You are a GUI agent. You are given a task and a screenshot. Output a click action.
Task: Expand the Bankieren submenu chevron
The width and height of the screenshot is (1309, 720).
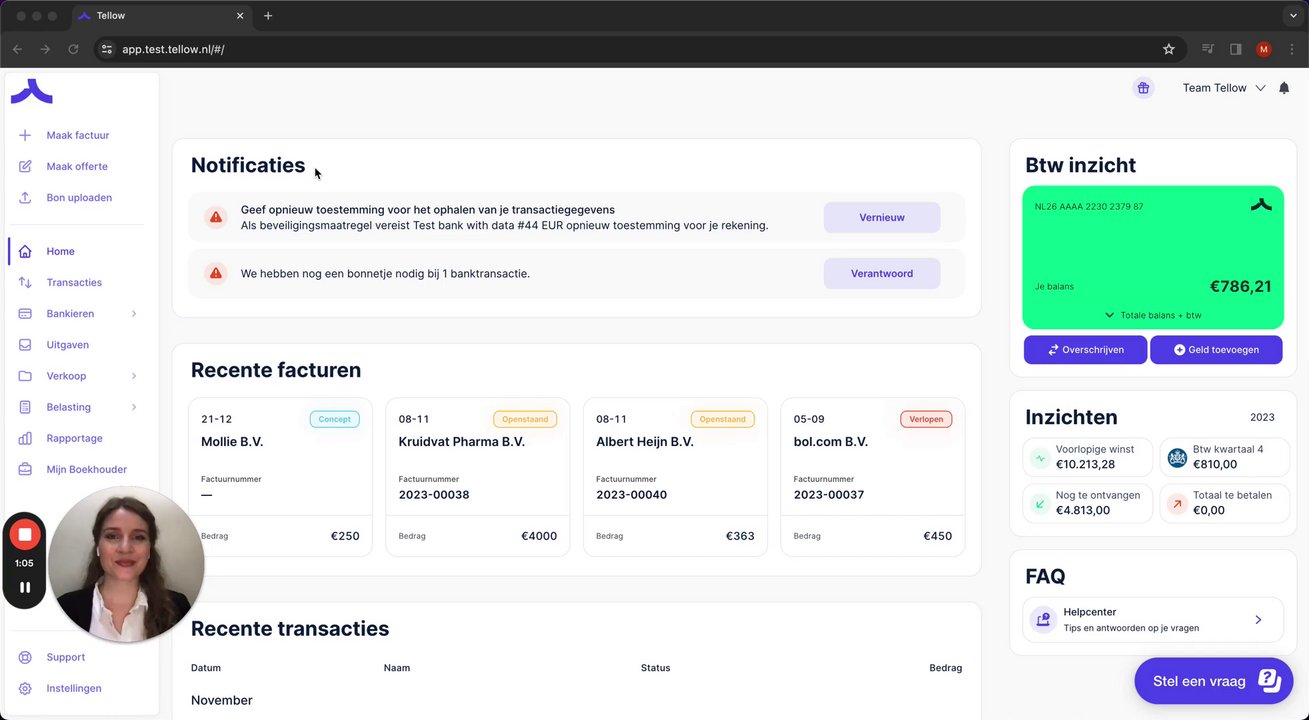134,314
